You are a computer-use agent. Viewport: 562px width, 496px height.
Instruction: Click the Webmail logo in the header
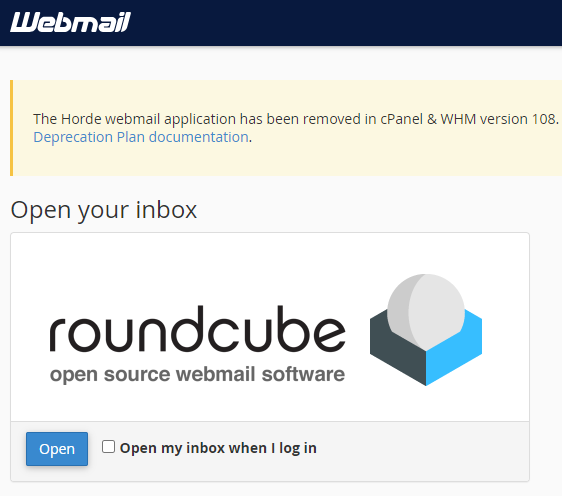[x=70, y=22]
